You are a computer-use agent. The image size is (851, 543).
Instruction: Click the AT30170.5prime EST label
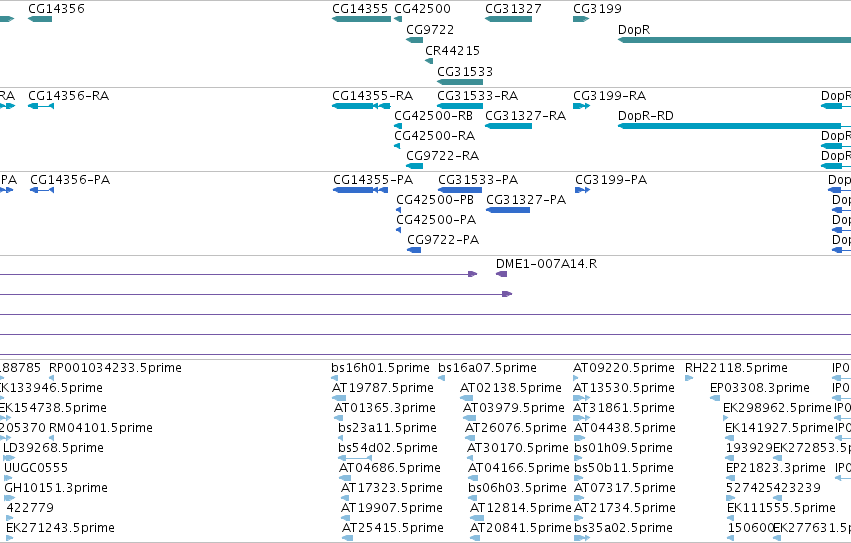click(x=518, y=448)
